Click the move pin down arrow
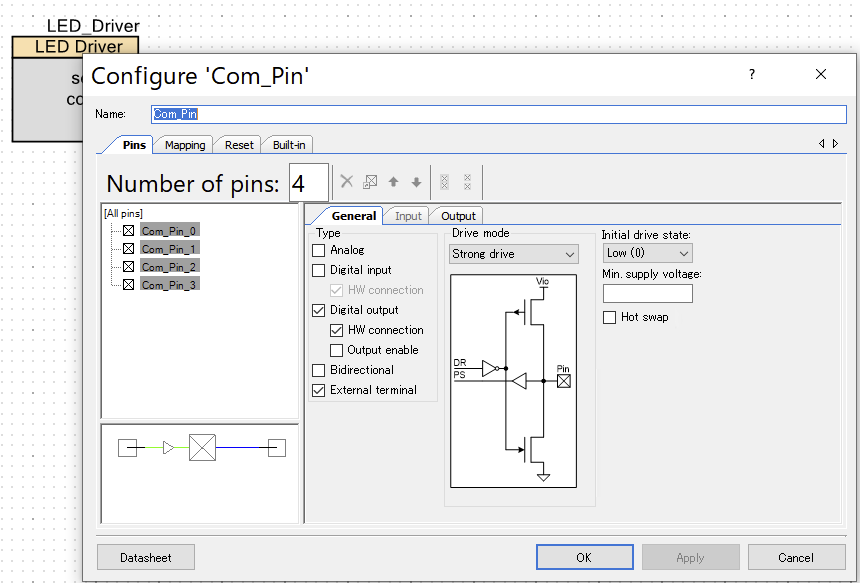Screen dimensions: 860x583 pyautogui.click(x=416, y=182)
